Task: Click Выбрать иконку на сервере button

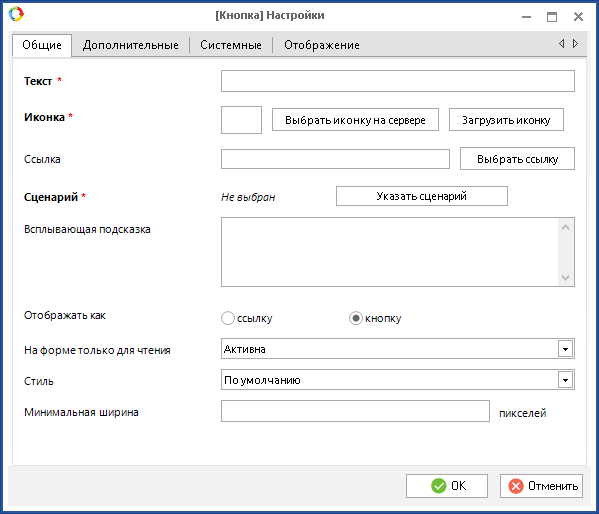Action: 355,120
